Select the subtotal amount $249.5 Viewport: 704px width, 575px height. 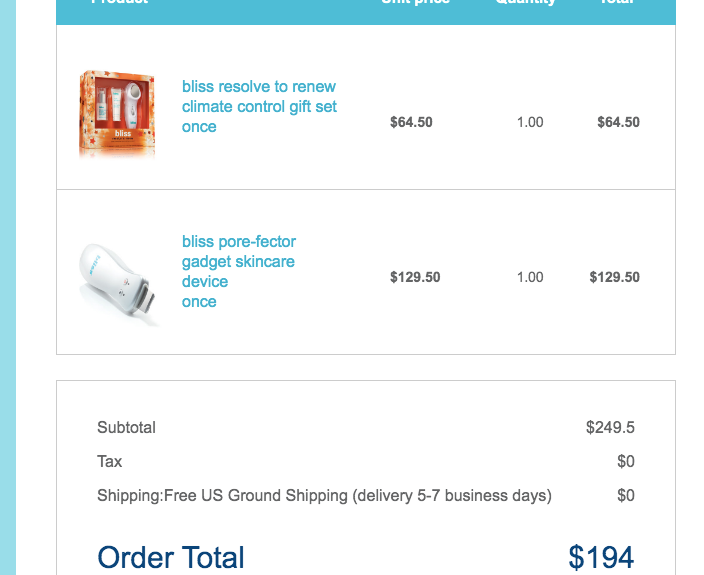click(610, 427)
